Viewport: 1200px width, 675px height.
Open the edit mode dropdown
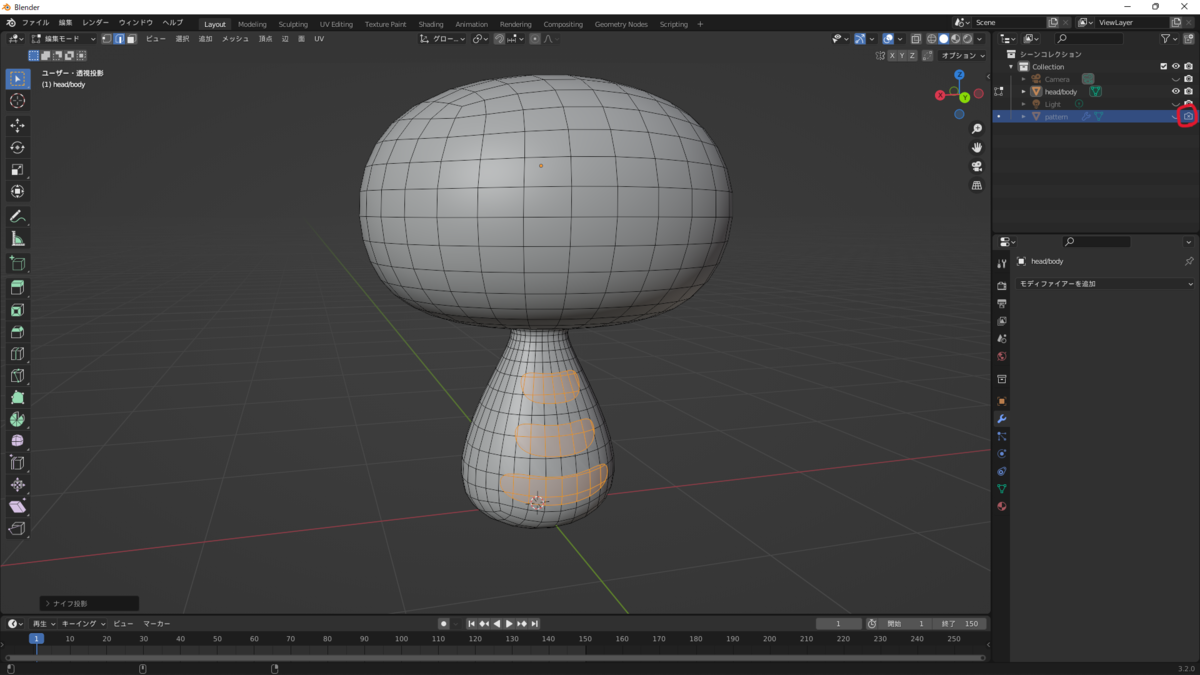pyautogui.click(x=64, y=39)
